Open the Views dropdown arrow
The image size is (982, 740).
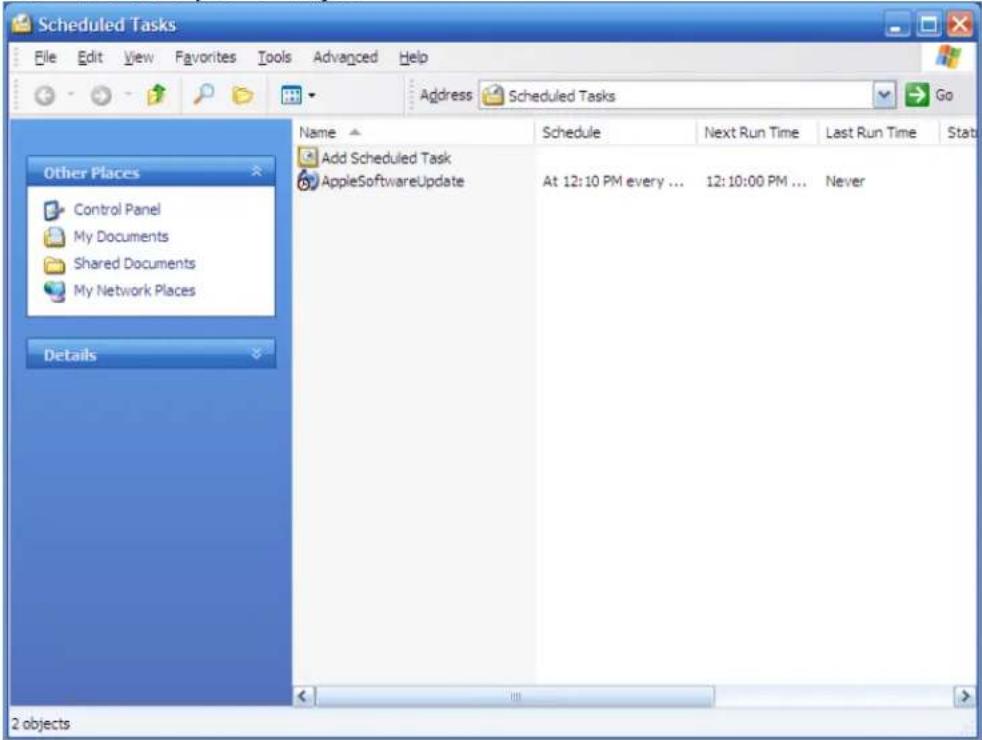(311, 96)
